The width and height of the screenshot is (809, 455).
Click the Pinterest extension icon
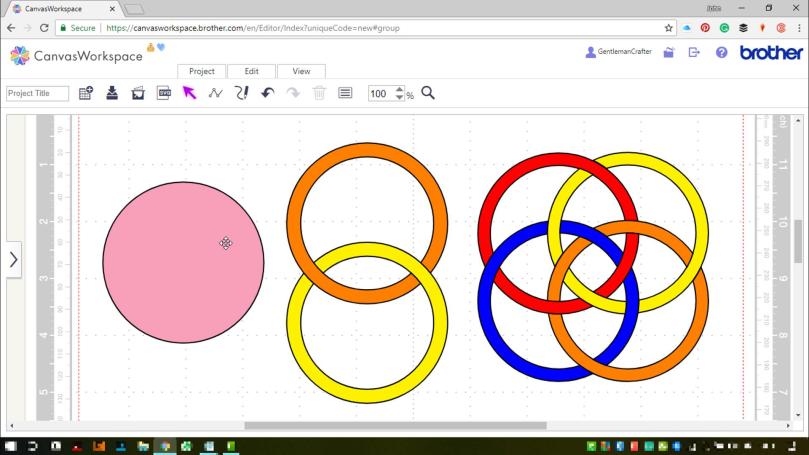click(x=705, y=28)
